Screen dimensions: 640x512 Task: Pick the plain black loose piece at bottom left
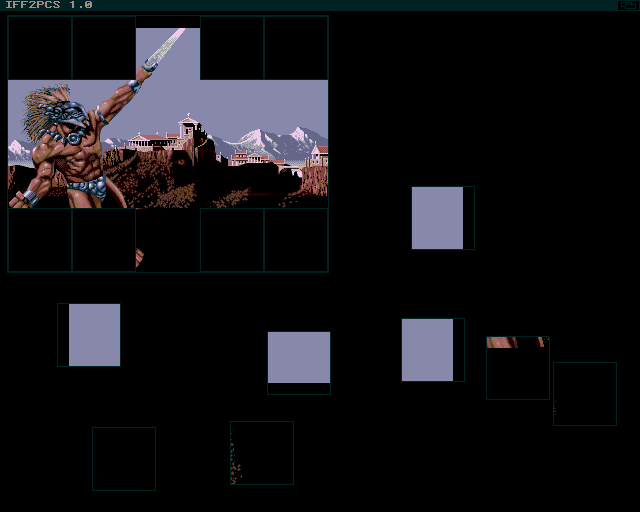click(124, 459)
